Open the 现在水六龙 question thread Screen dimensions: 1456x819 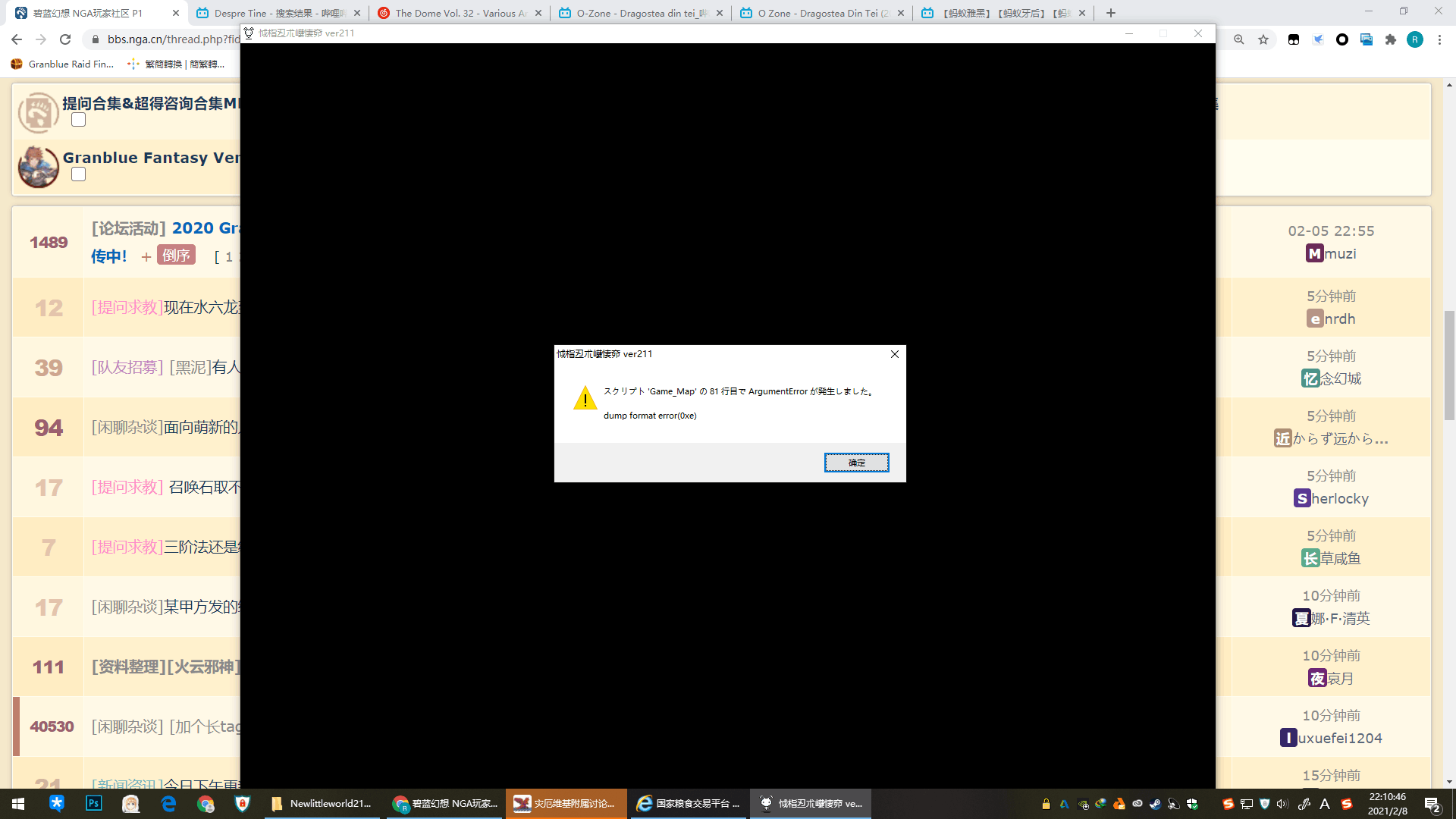(x=202, y=307)
